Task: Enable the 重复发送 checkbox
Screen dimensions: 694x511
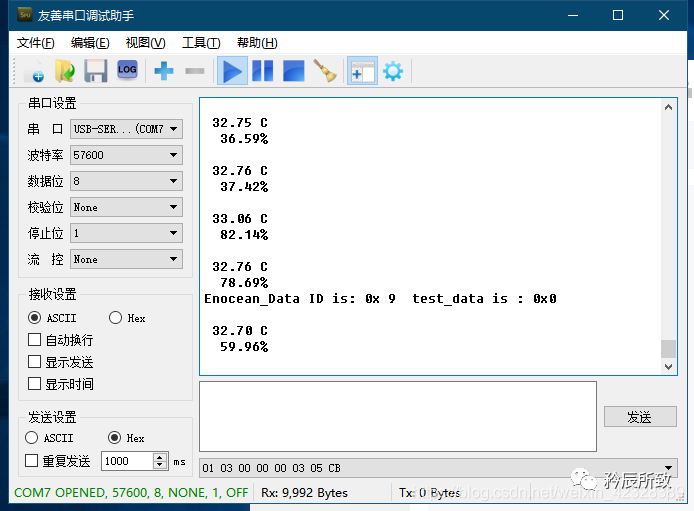Action: click(31, 461)
